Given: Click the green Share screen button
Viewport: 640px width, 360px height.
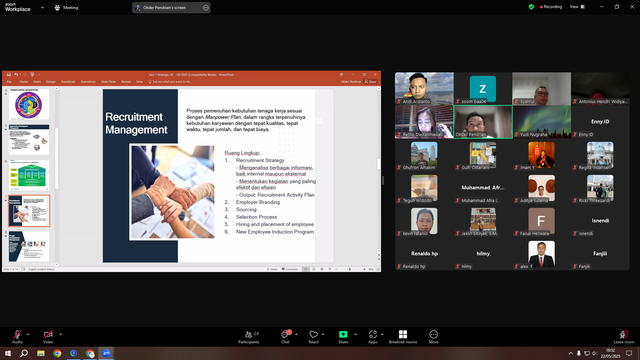Looking at the screenshot, I should (343, 337).
